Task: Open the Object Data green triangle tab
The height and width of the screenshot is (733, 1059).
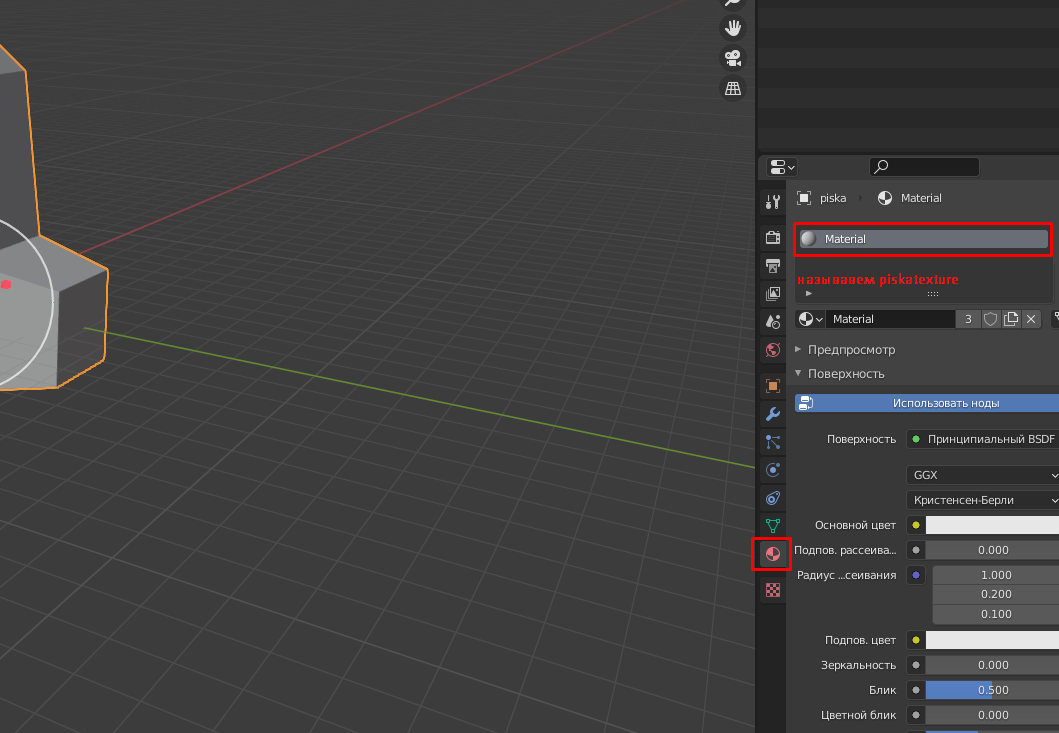Action: (x=772, y=525)
